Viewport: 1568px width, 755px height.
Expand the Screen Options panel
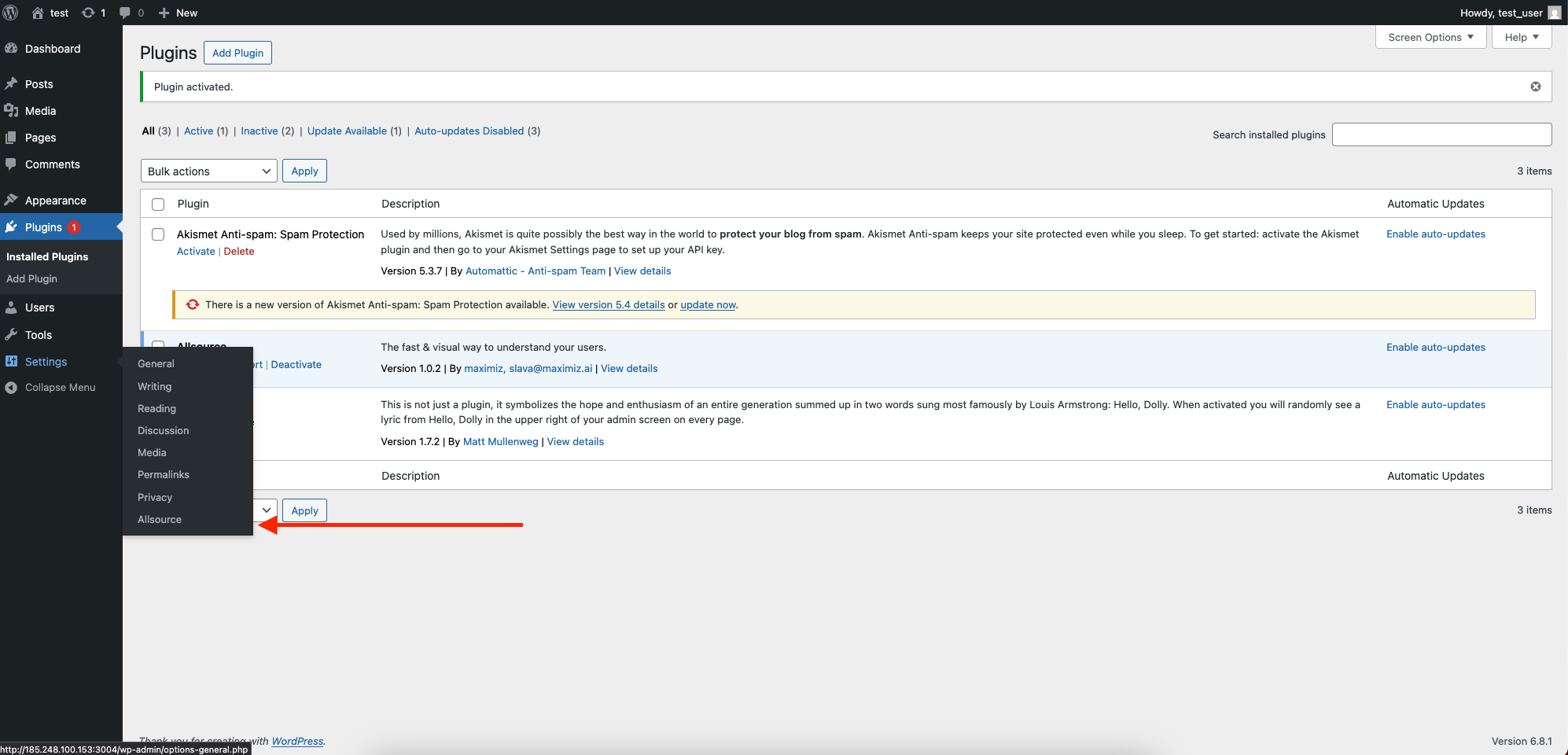coord(1430,37)
